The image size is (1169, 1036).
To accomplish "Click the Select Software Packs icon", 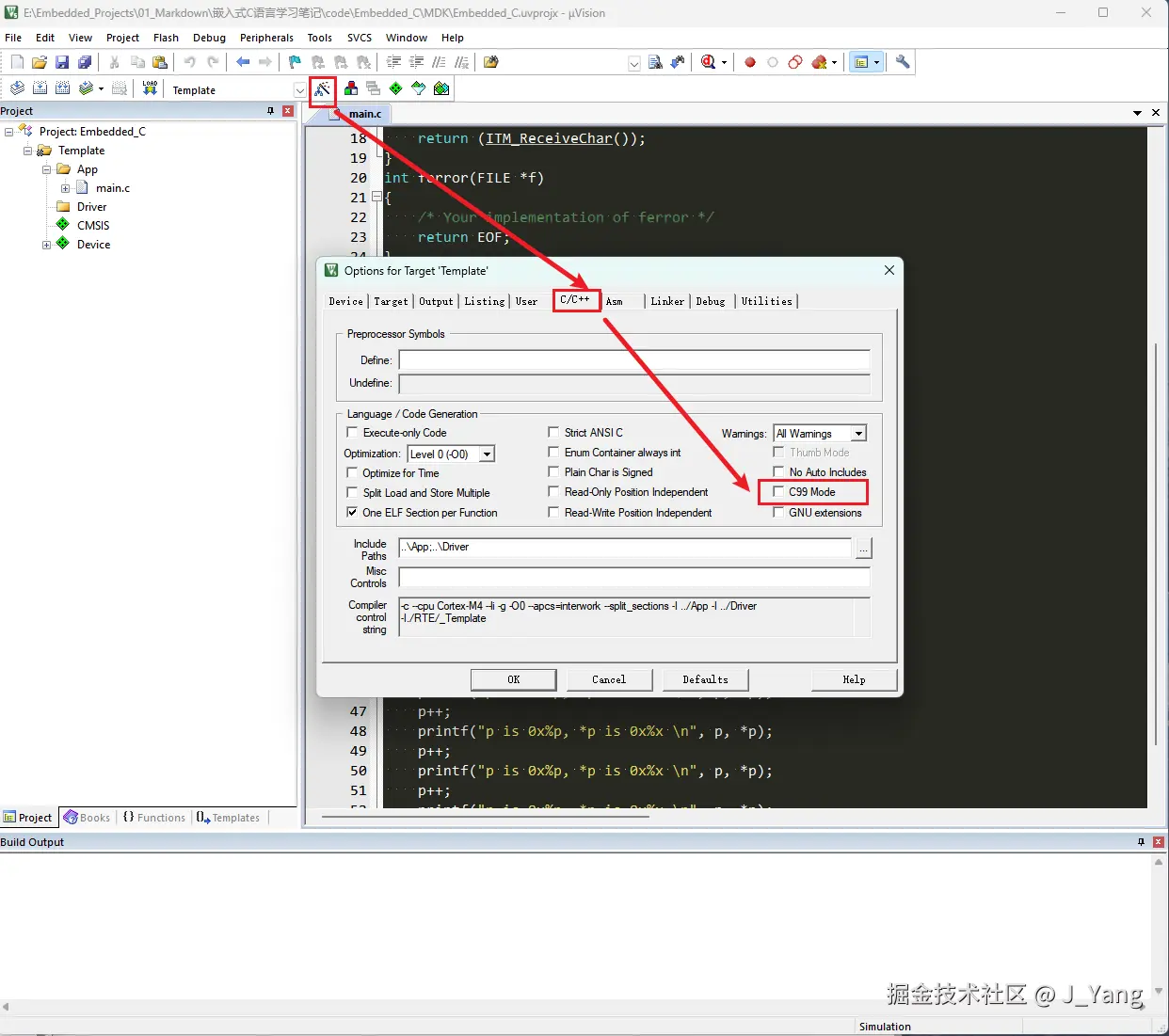I will 418,88.
